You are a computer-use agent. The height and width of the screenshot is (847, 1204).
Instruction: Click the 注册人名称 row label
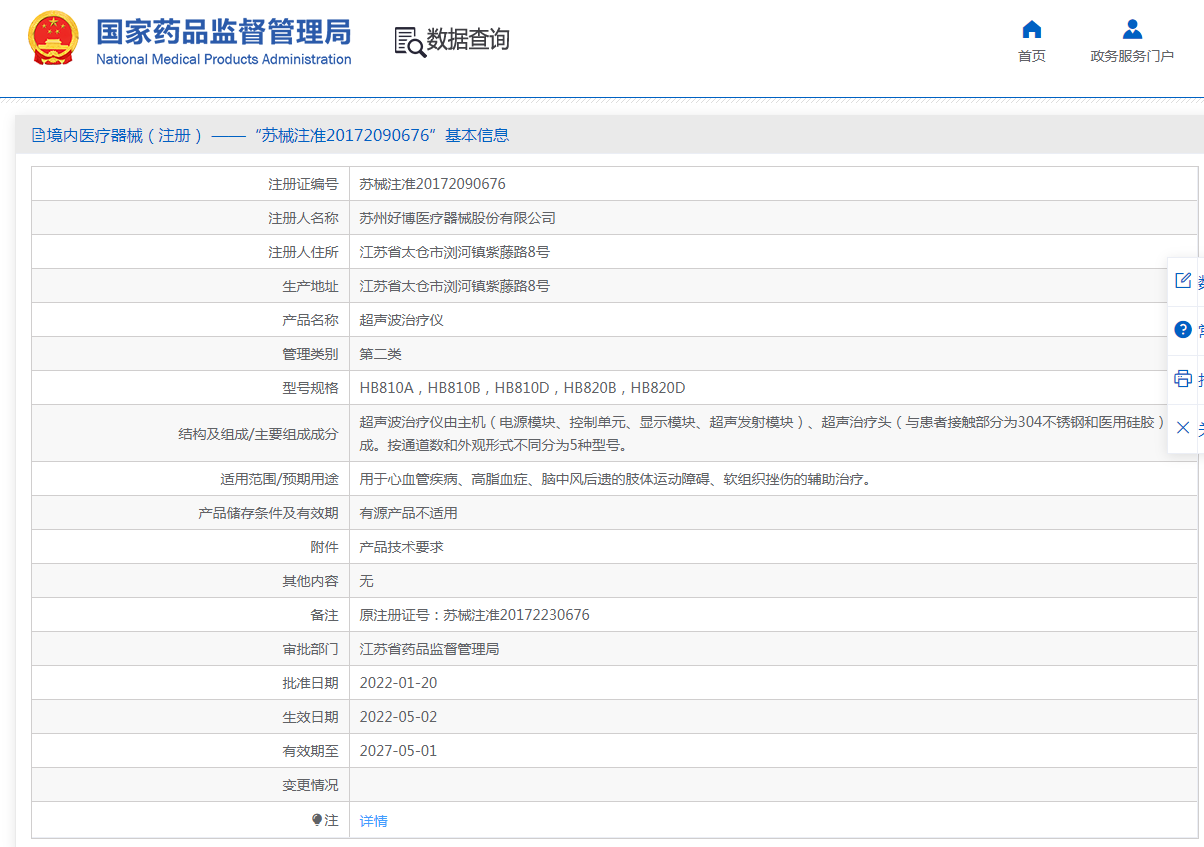pyautogui.click(x=303, y=218)
